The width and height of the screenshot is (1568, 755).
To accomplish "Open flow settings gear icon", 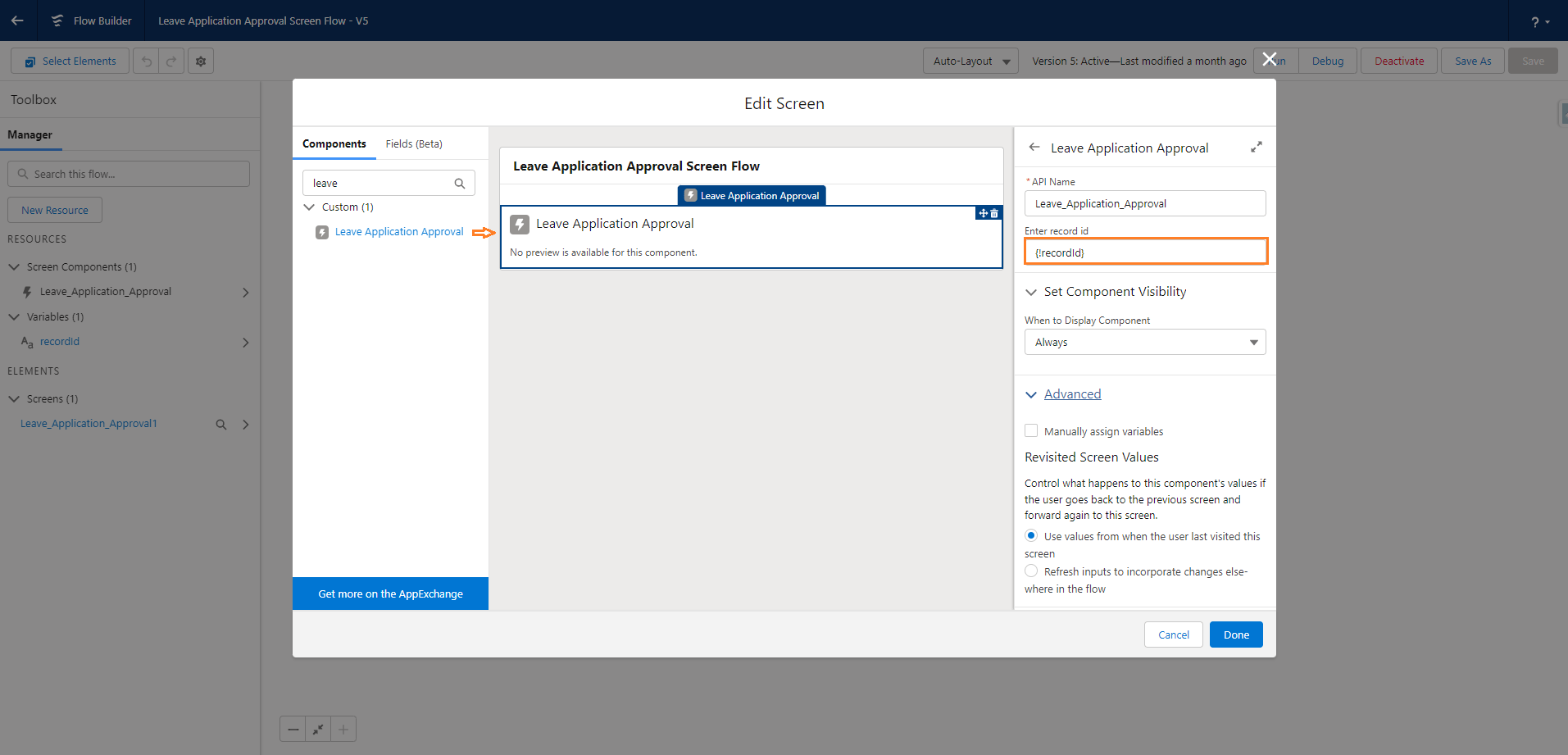I will point(201,61).
